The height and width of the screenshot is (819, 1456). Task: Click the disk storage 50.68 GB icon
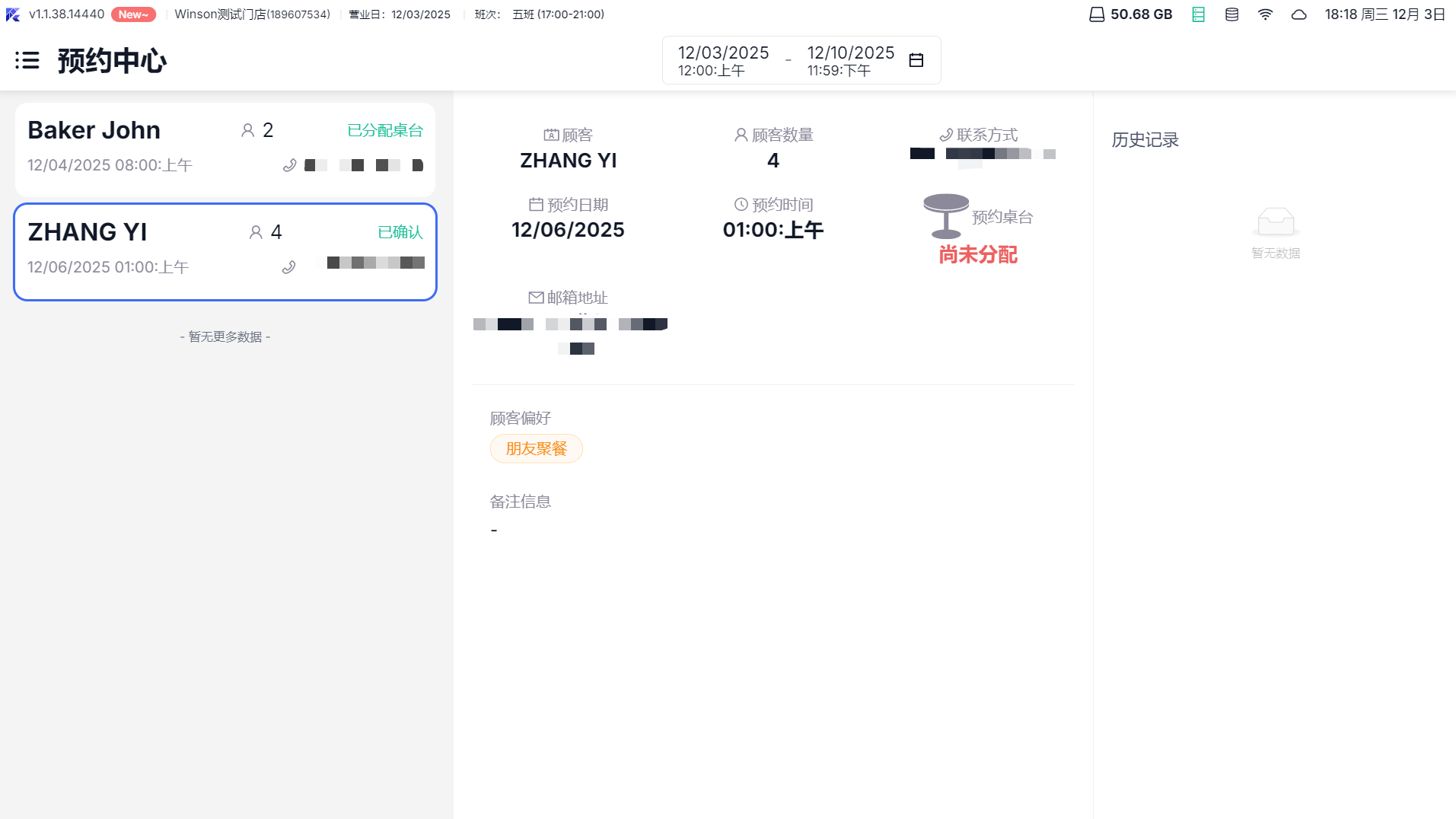click(x=1097, y=14)
